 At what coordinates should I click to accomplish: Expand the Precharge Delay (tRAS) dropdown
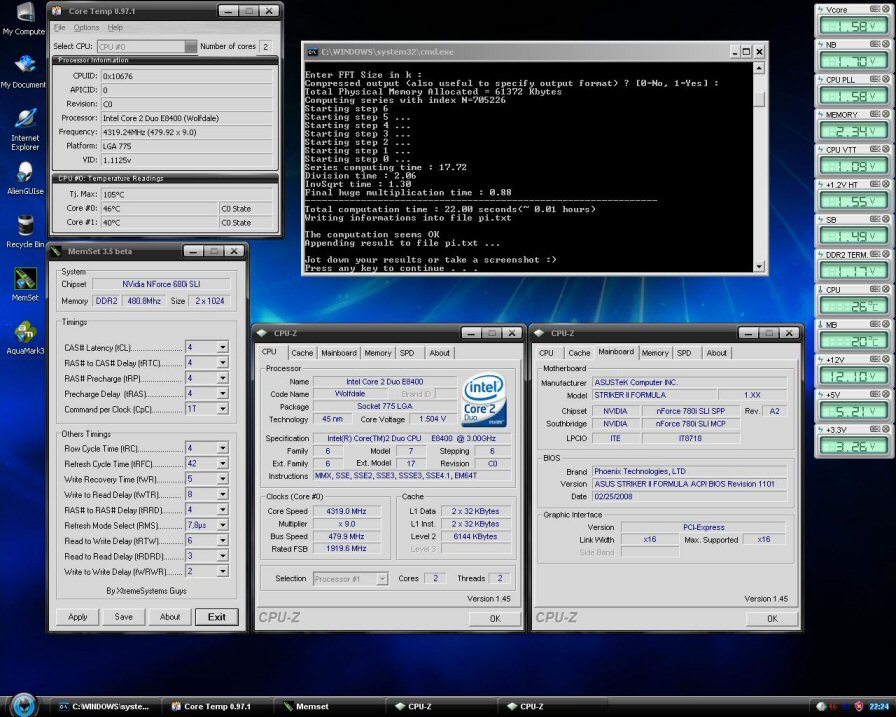[222, 393]
